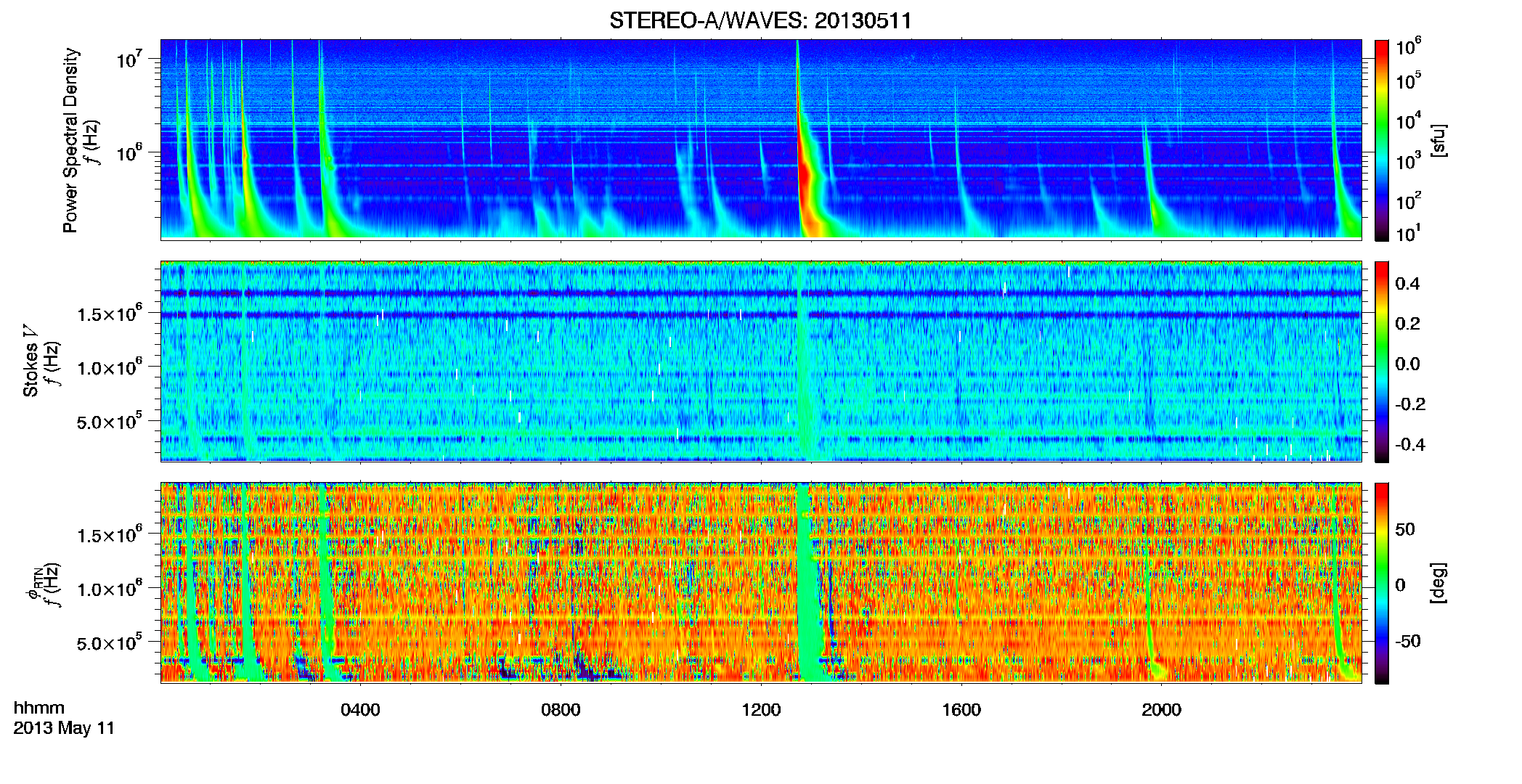Click the Stokes V spectrogram panel
The image size is (1522, 784).
761,361
